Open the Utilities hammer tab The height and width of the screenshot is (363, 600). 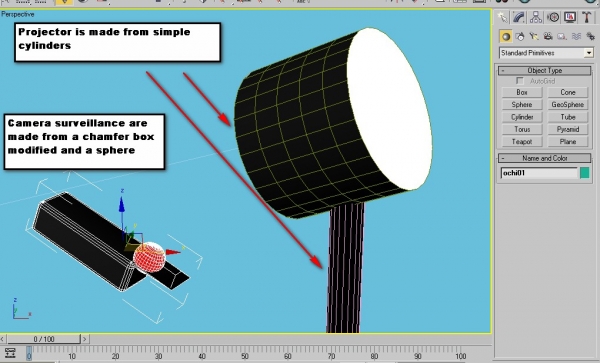[587, 17]
